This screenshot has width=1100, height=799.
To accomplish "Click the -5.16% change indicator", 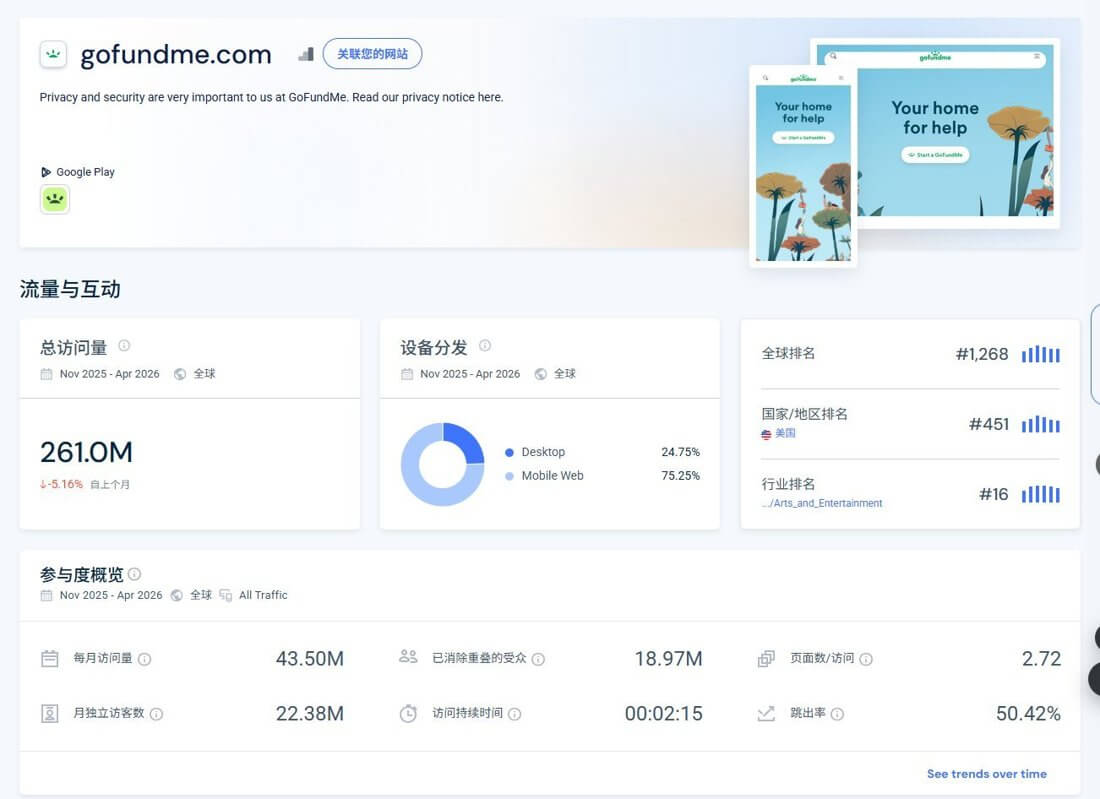I will (x=61, y=484).
